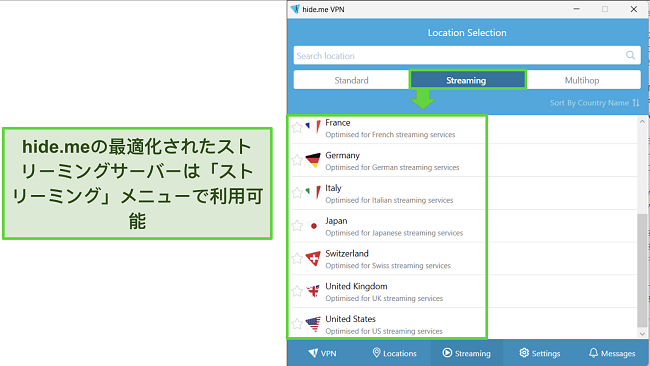Favorite France with its star icon
This screenshot has height=366, width=650.
297,127
